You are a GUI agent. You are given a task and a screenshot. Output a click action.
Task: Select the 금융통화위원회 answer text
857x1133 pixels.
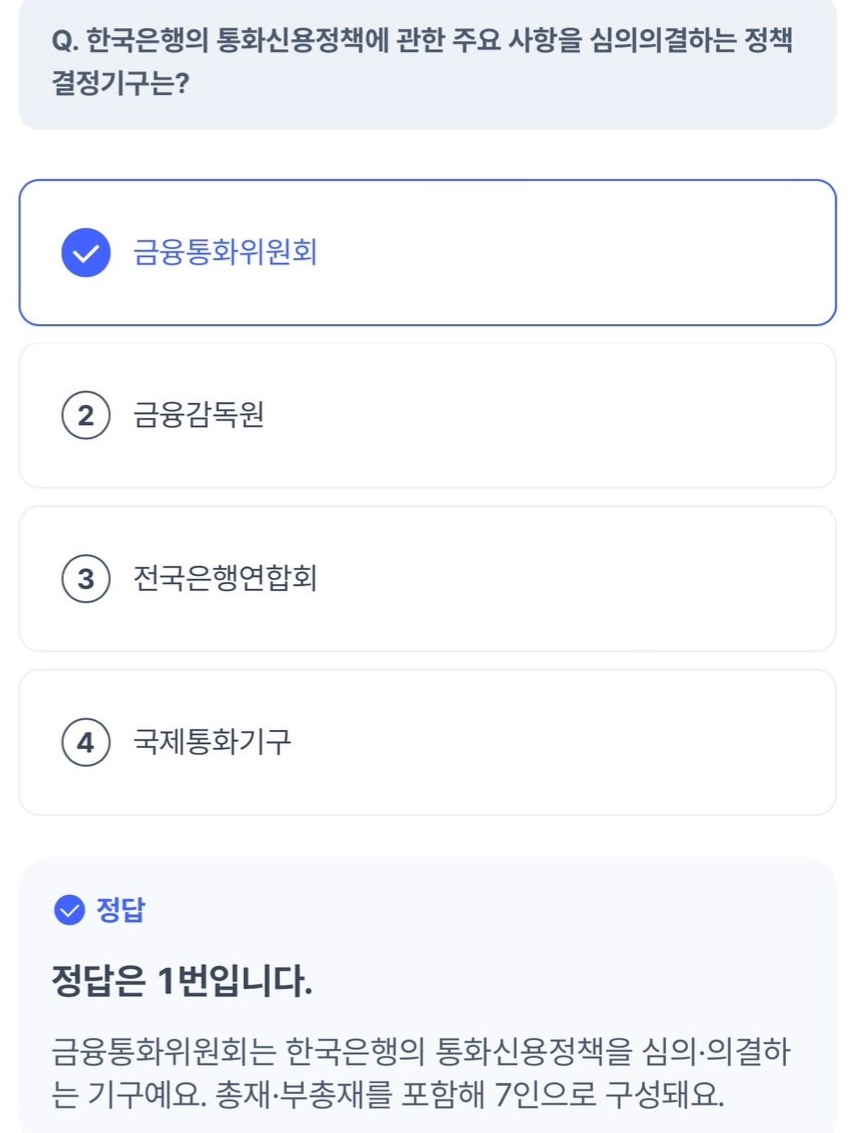click(225, 252)
